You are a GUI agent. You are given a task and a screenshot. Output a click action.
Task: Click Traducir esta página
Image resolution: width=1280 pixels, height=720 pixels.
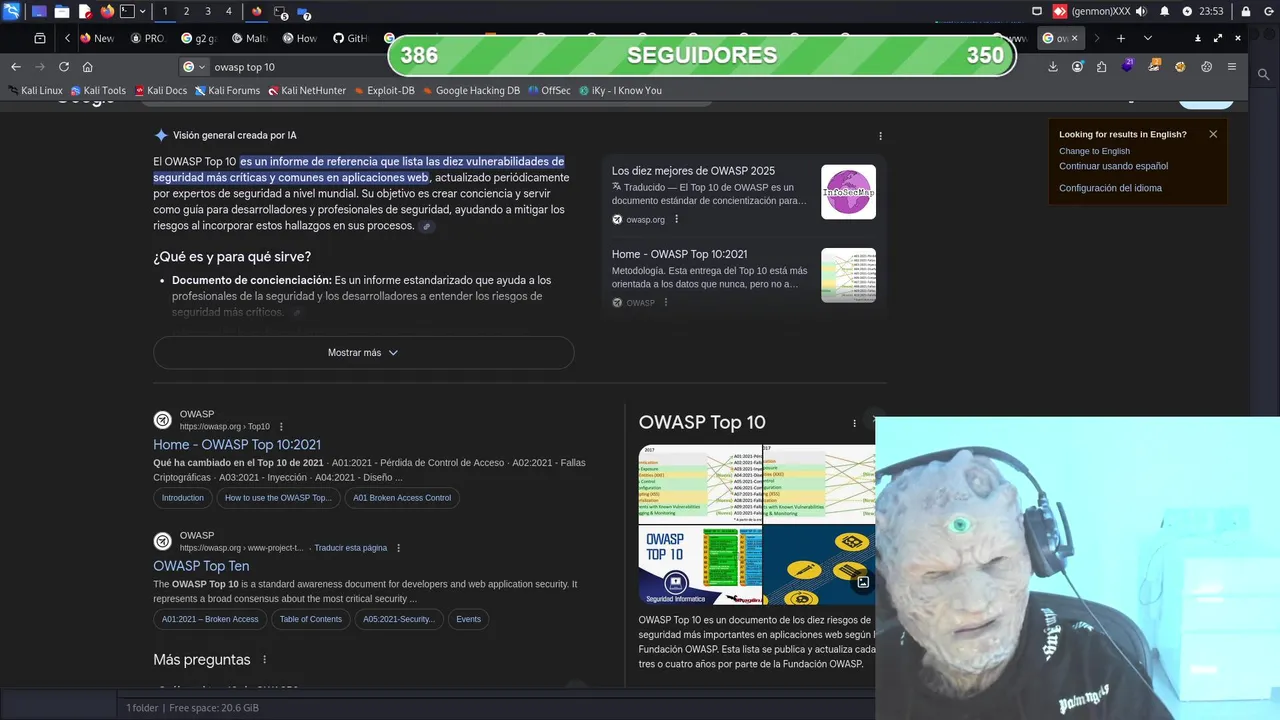(350, 548)
